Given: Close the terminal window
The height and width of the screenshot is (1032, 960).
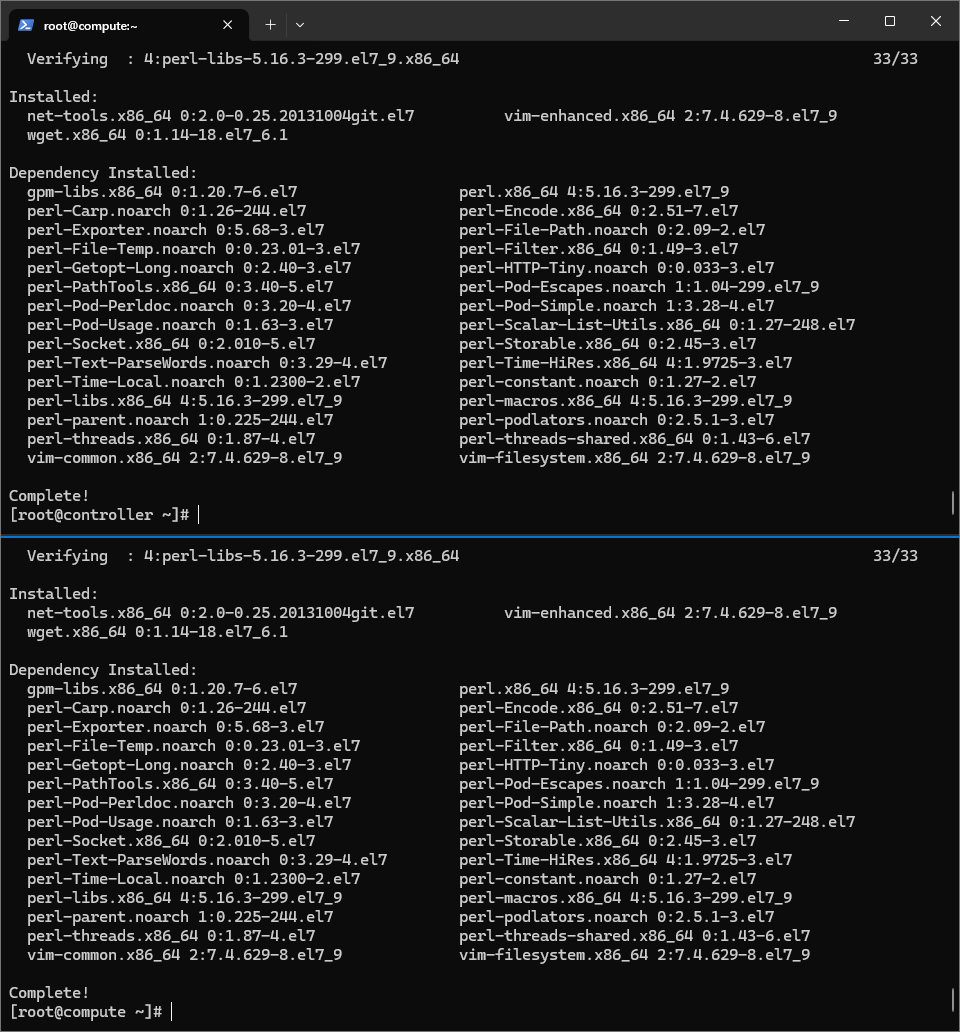Looking at the screenshot, I should click(x=936, y=21).
